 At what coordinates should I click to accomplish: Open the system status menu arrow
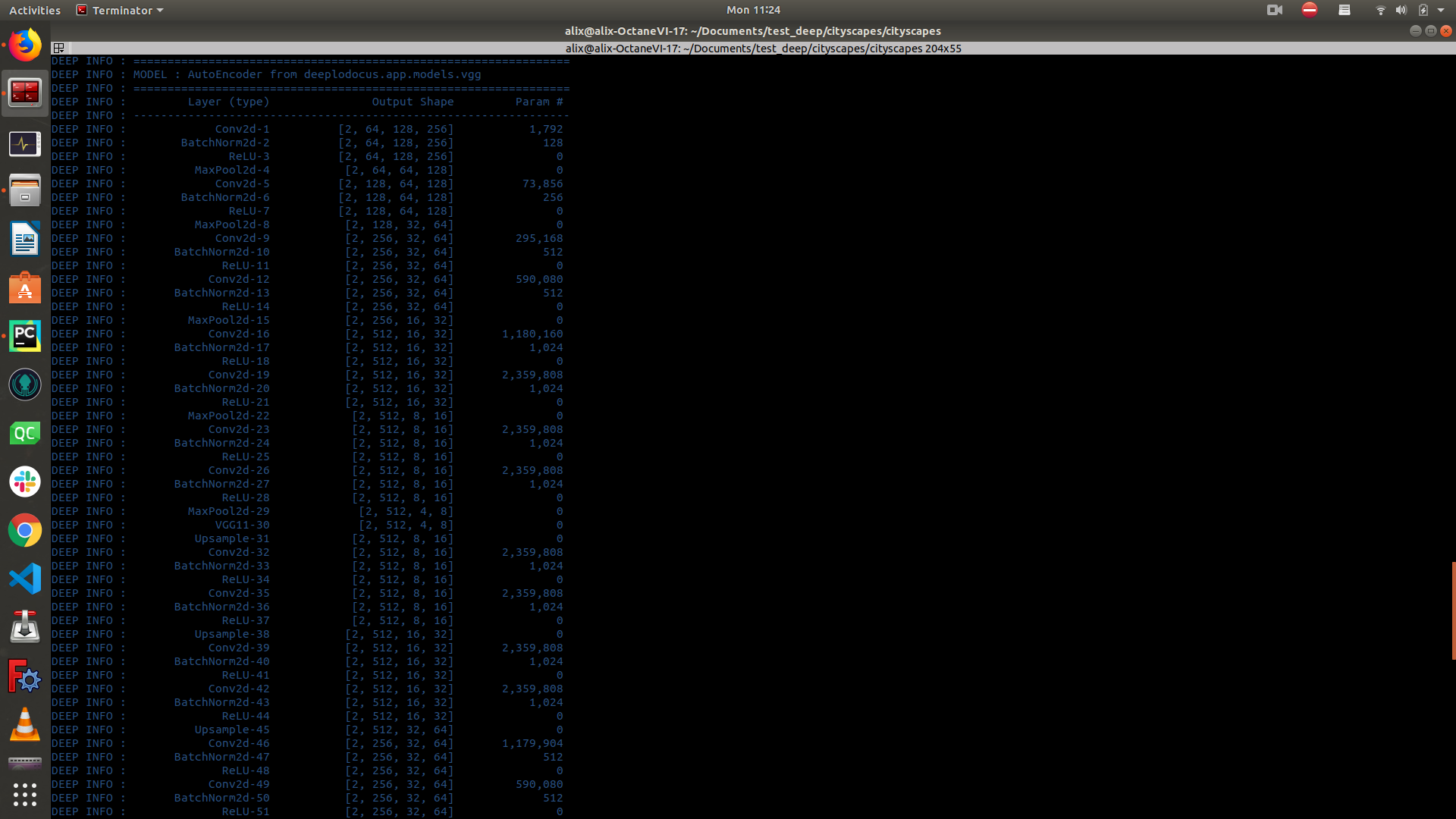pos(1441,10)
